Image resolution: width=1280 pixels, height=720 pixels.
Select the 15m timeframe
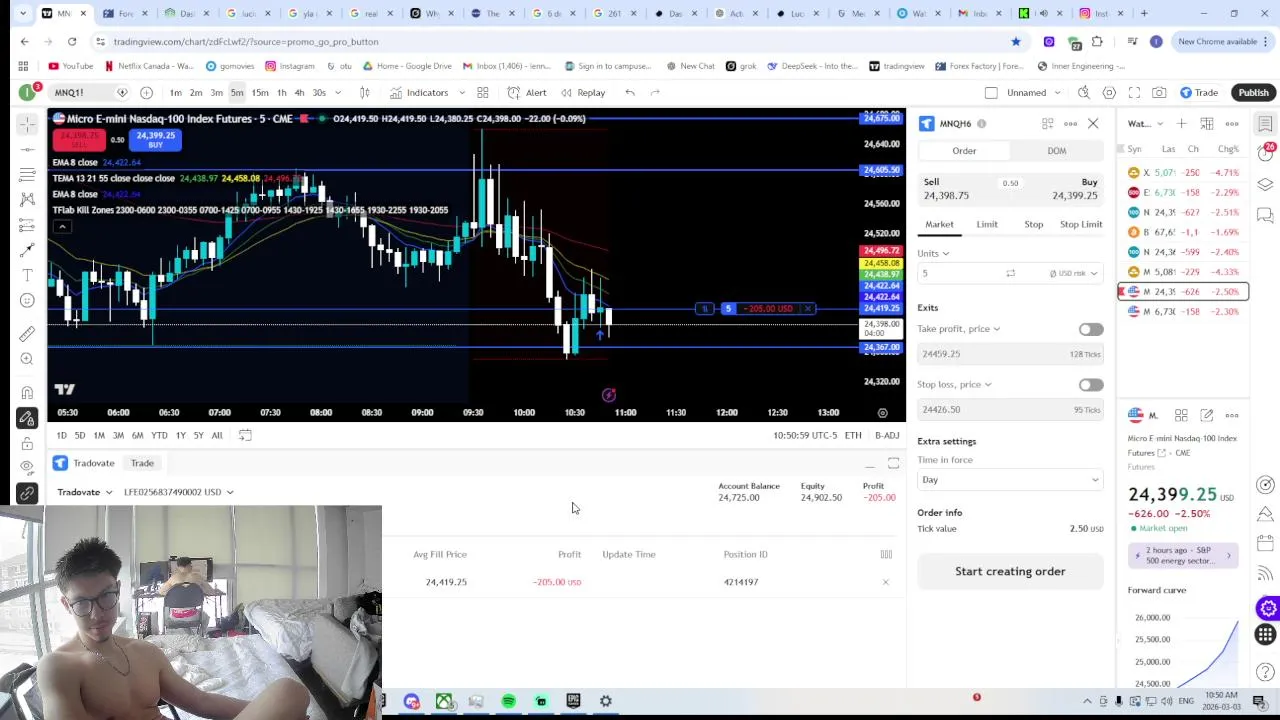click(x=260, y=93)
